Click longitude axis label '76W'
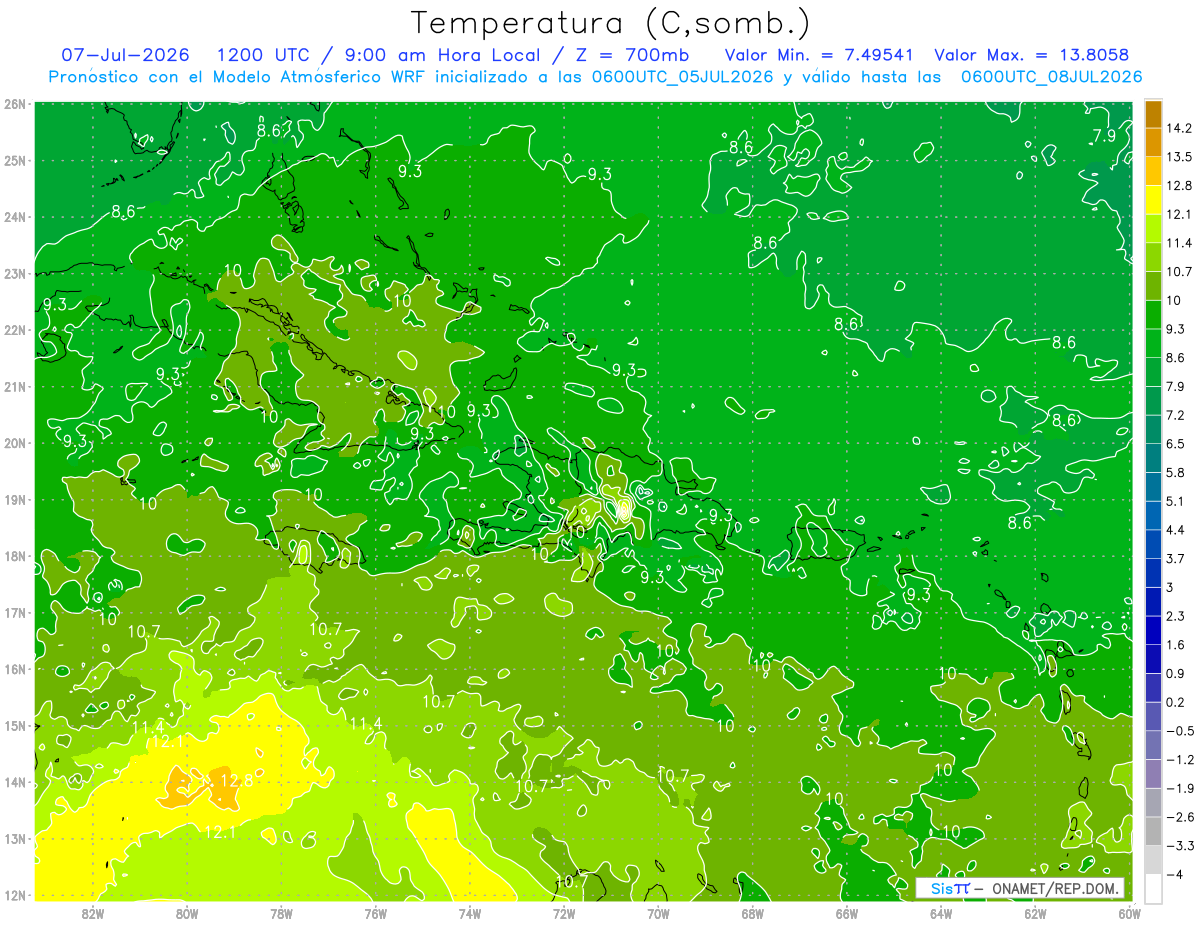 tap(375, 912)
